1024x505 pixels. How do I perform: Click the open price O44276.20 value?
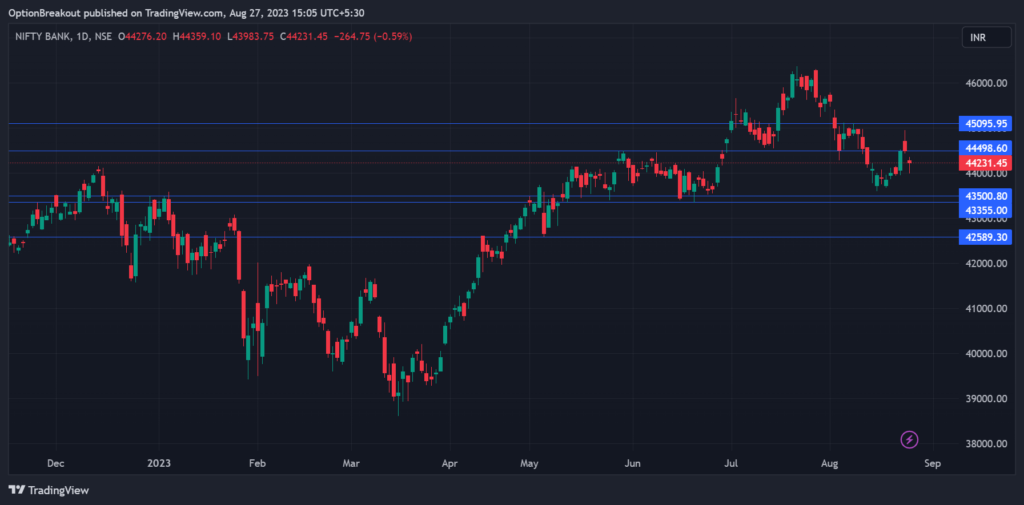142,37
